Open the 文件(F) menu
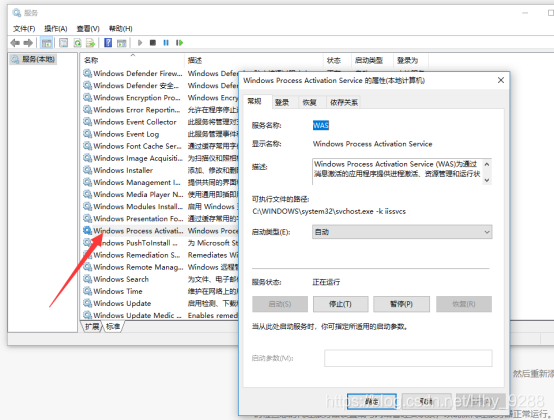The height and width of the screenshot is (420, 554). point(24,29)
